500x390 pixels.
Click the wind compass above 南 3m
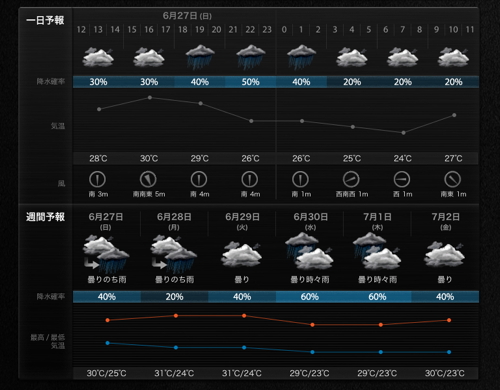pos(98,179)
